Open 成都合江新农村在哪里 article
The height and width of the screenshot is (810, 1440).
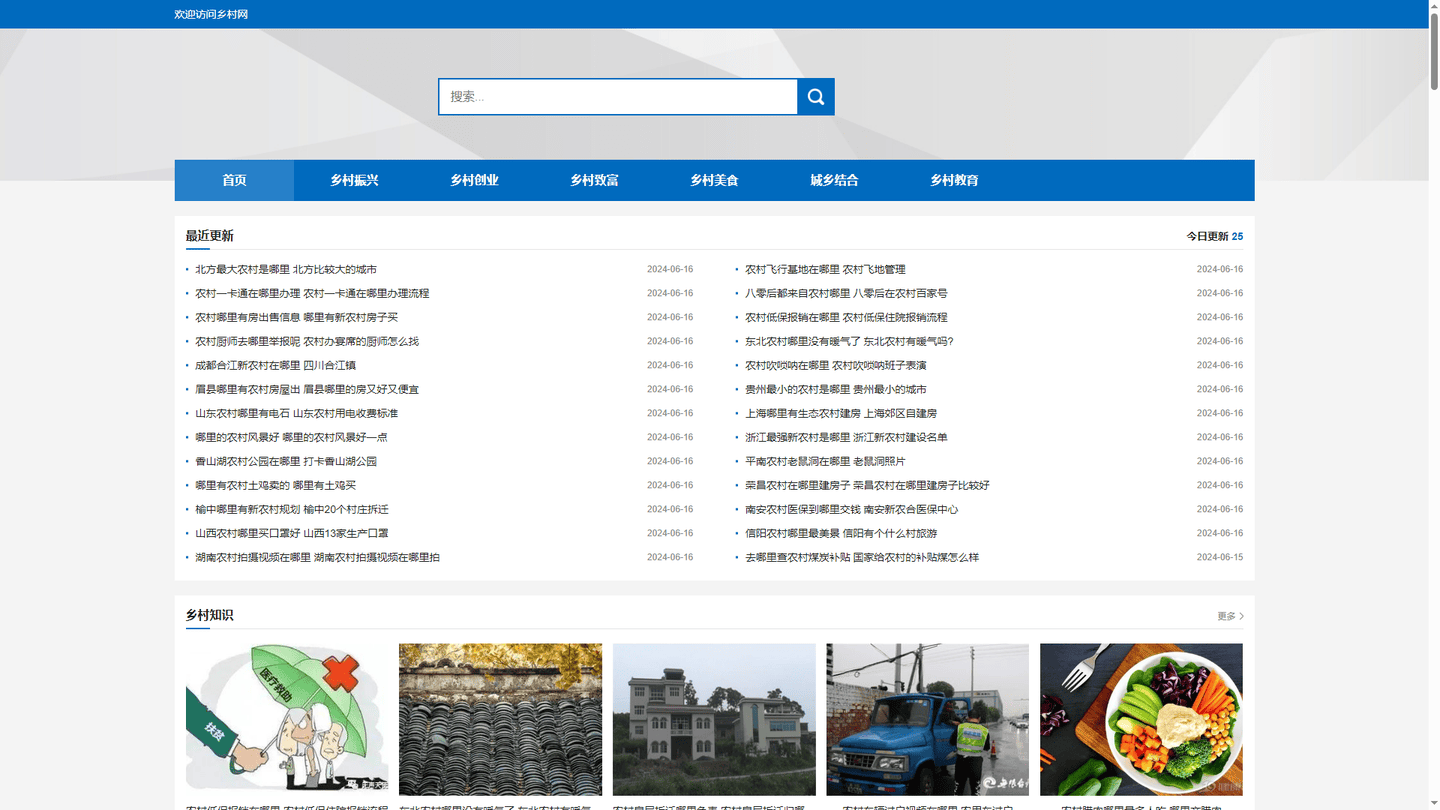[x=275, y=365]
